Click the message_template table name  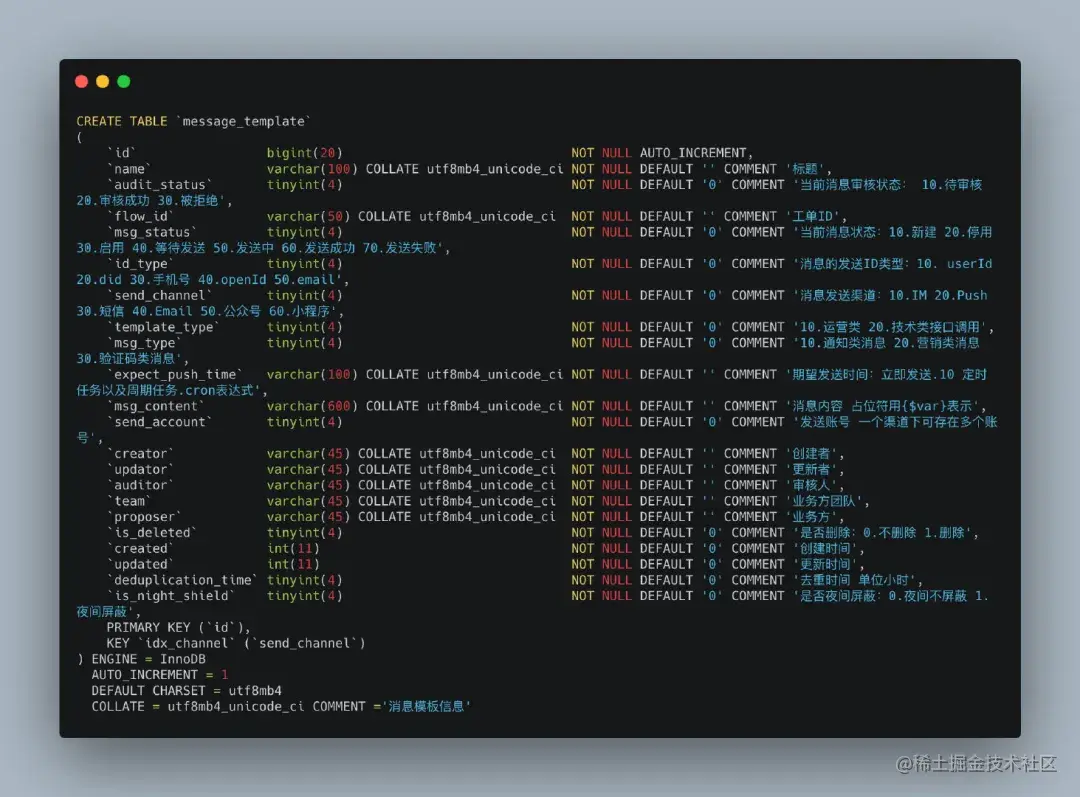(x=244, y=121)
